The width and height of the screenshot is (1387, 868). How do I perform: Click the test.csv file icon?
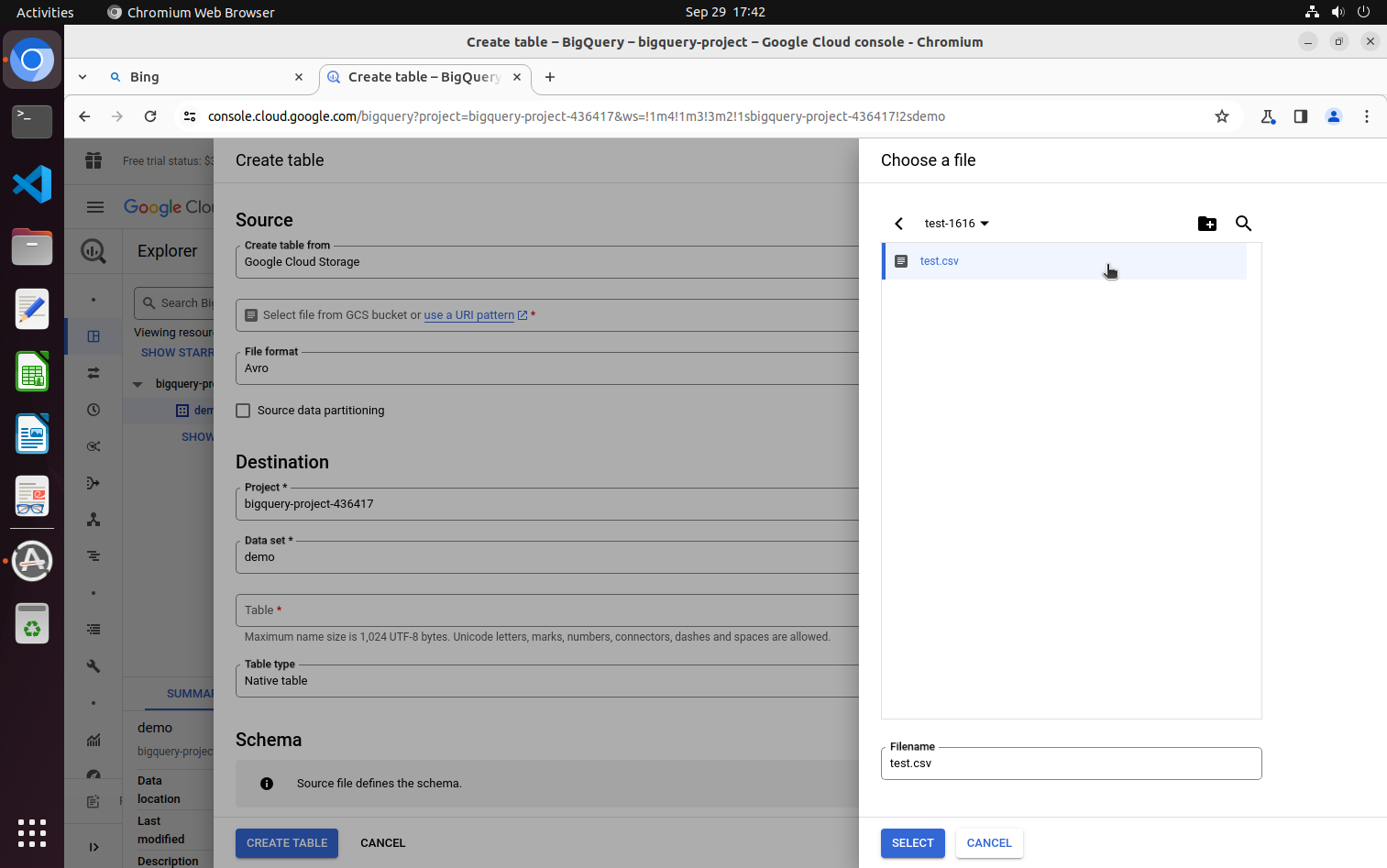point(901,261)
